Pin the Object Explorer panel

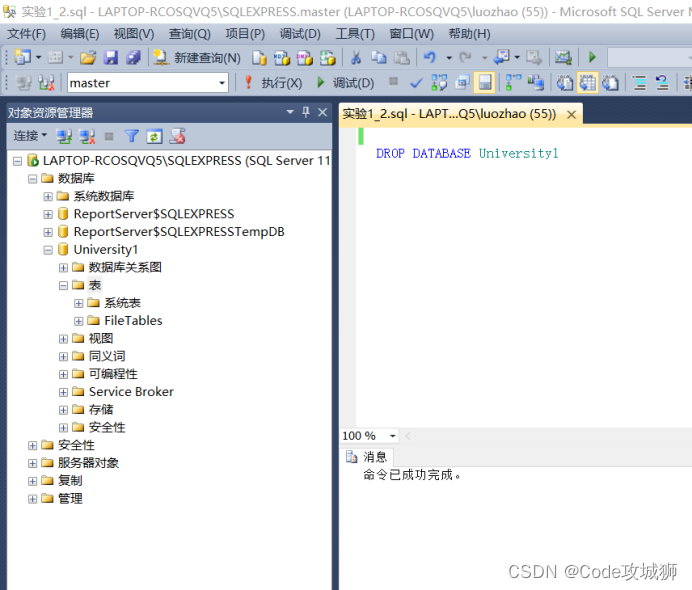pos(306,112)
